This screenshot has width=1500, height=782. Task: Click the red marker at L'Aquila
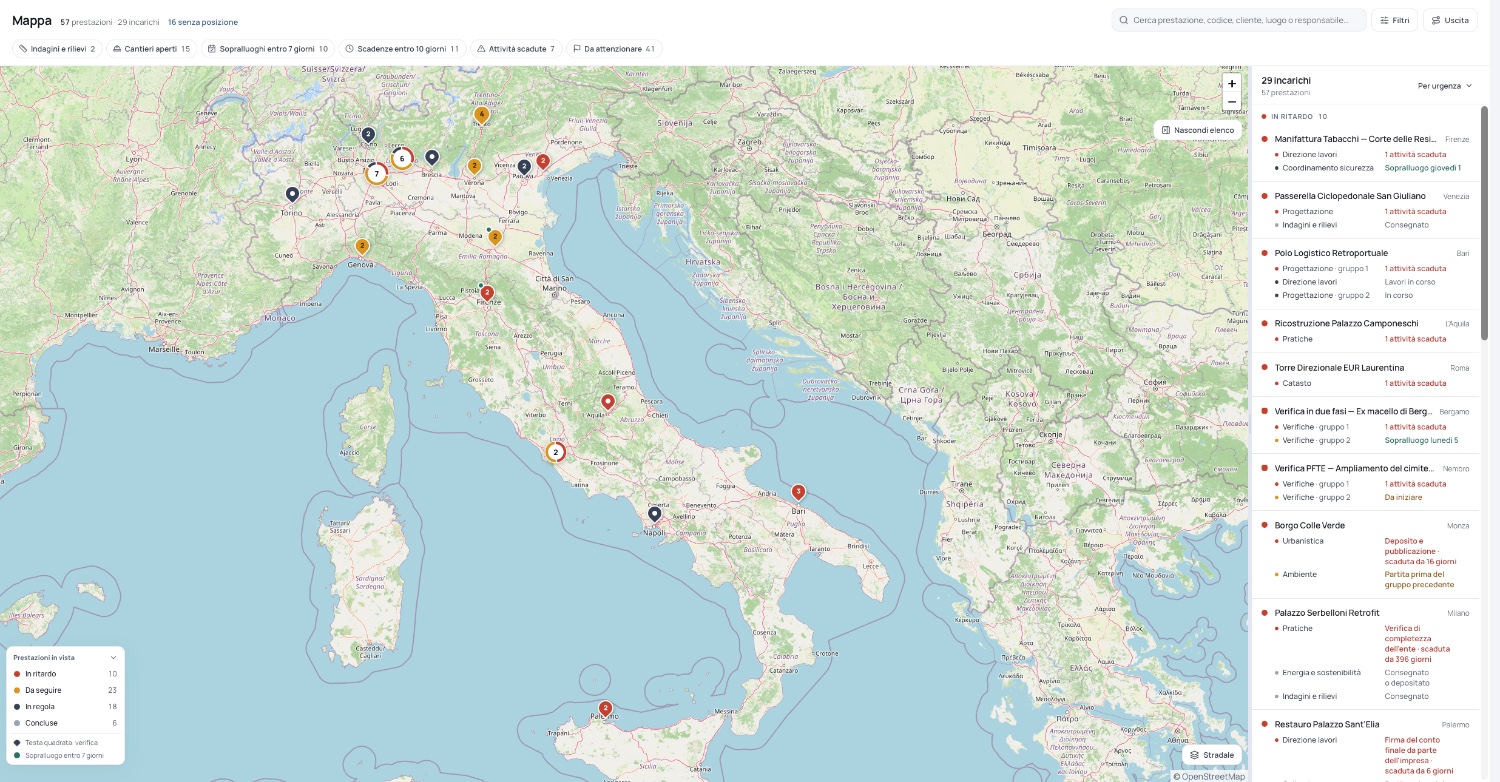(607, 401)
